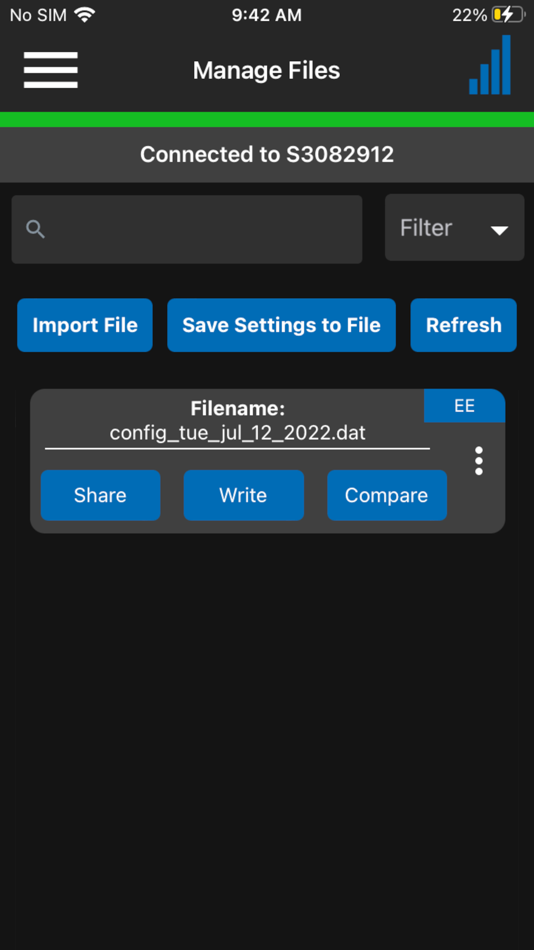Tap the Wi-Fi status icon
Screen dimensions: 534x950
coord(85,15)
